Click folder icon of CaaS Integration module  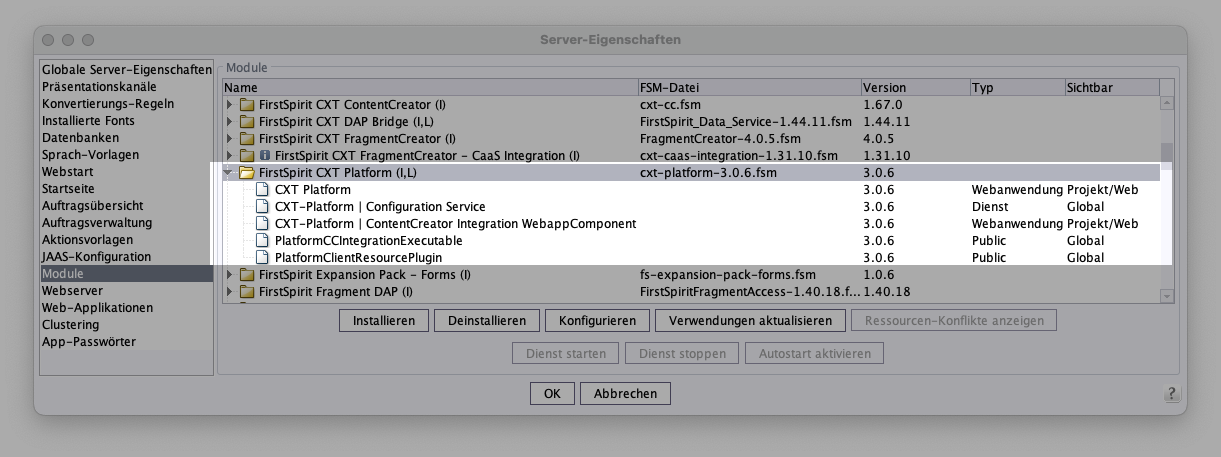(247, 156)
